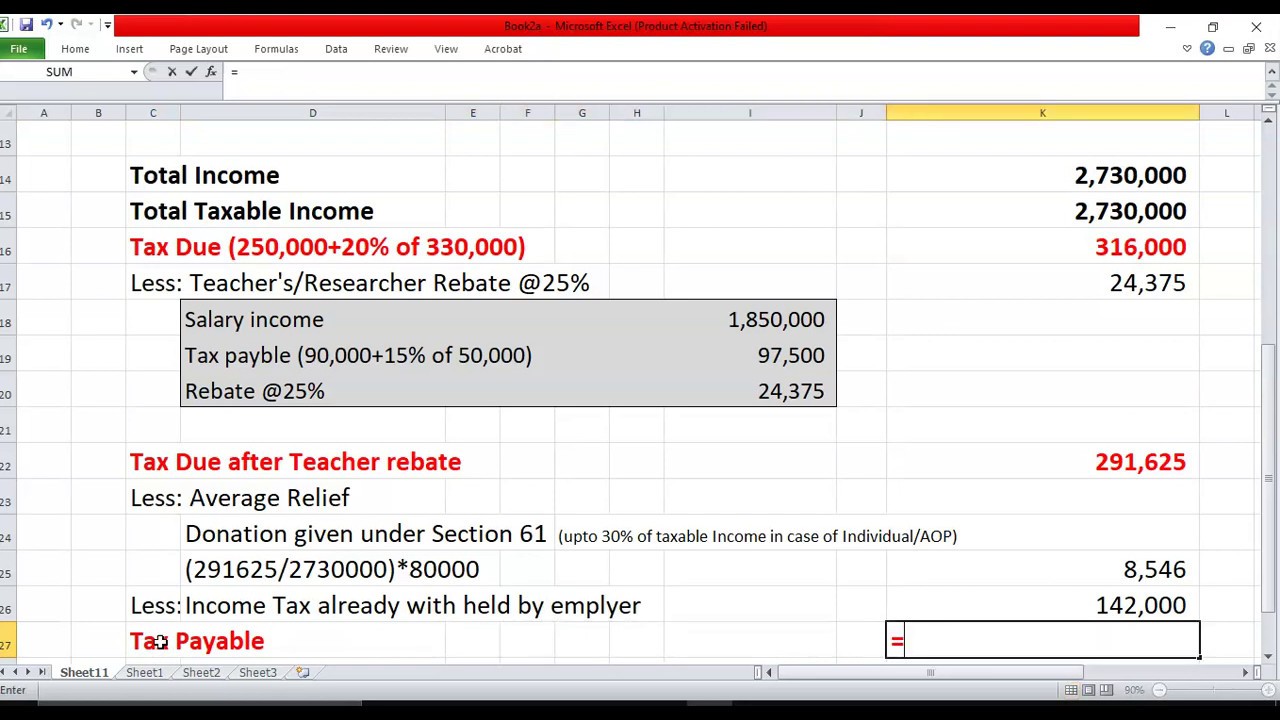Screen dimensions: 1280x720
Task: Switch to Page Break Preview view
Action: click(x=1105, y=690)
